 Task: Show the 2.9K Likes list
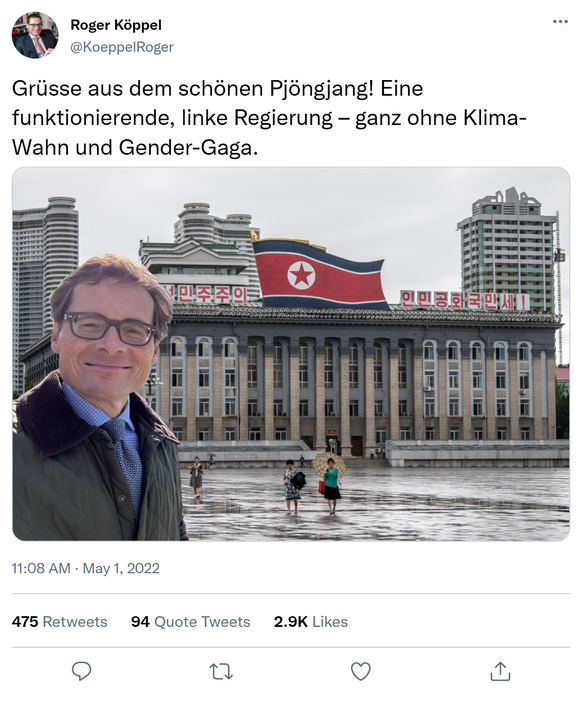point(311,622)
